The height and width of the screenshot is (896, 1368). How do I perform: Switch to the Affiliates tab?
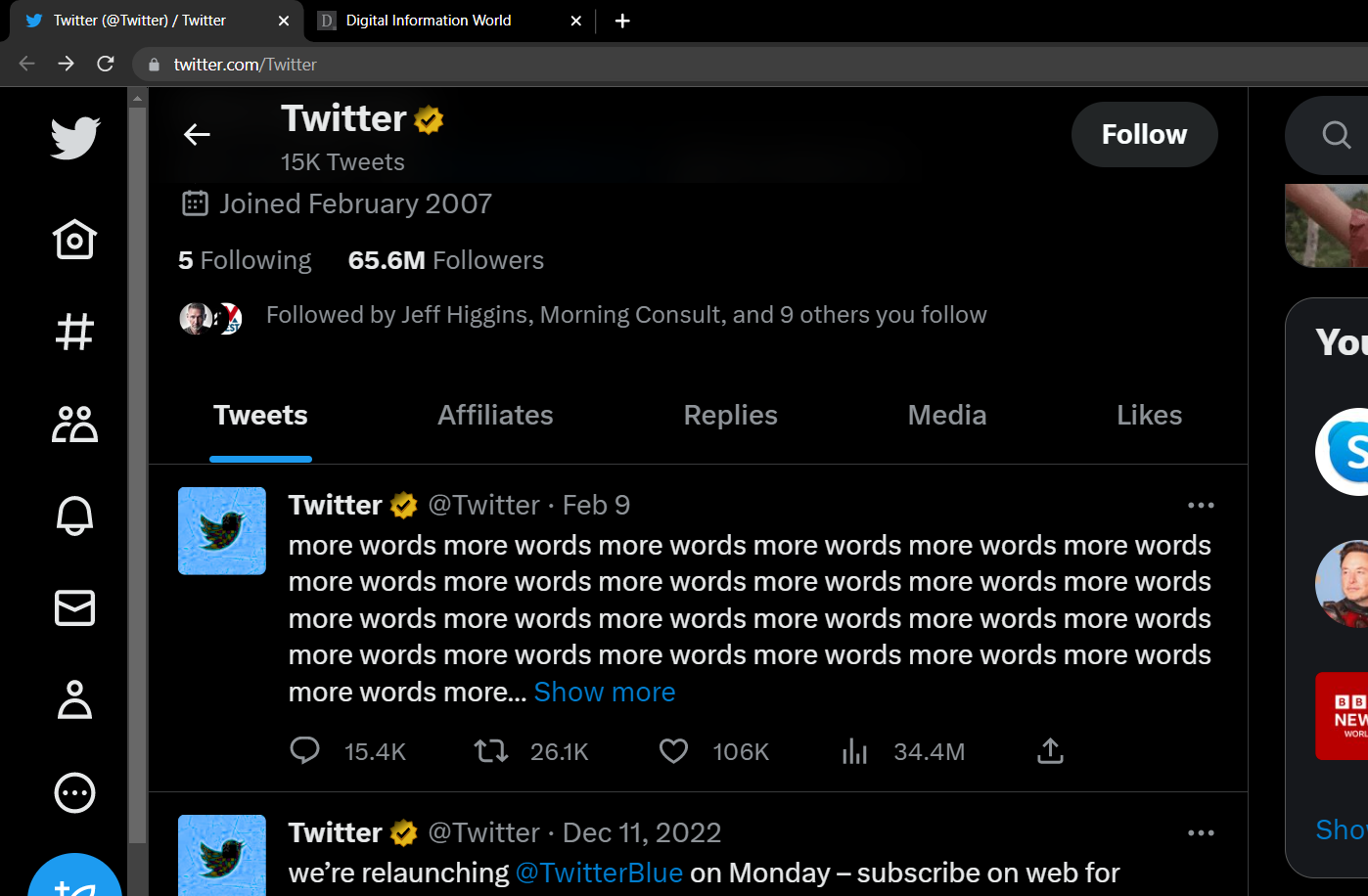495,415
